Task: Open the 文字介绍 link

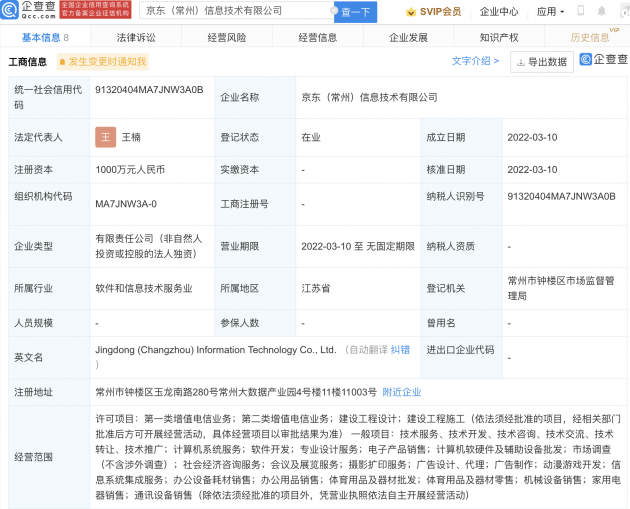Action: pyautogui.click(x=475, y=61)
